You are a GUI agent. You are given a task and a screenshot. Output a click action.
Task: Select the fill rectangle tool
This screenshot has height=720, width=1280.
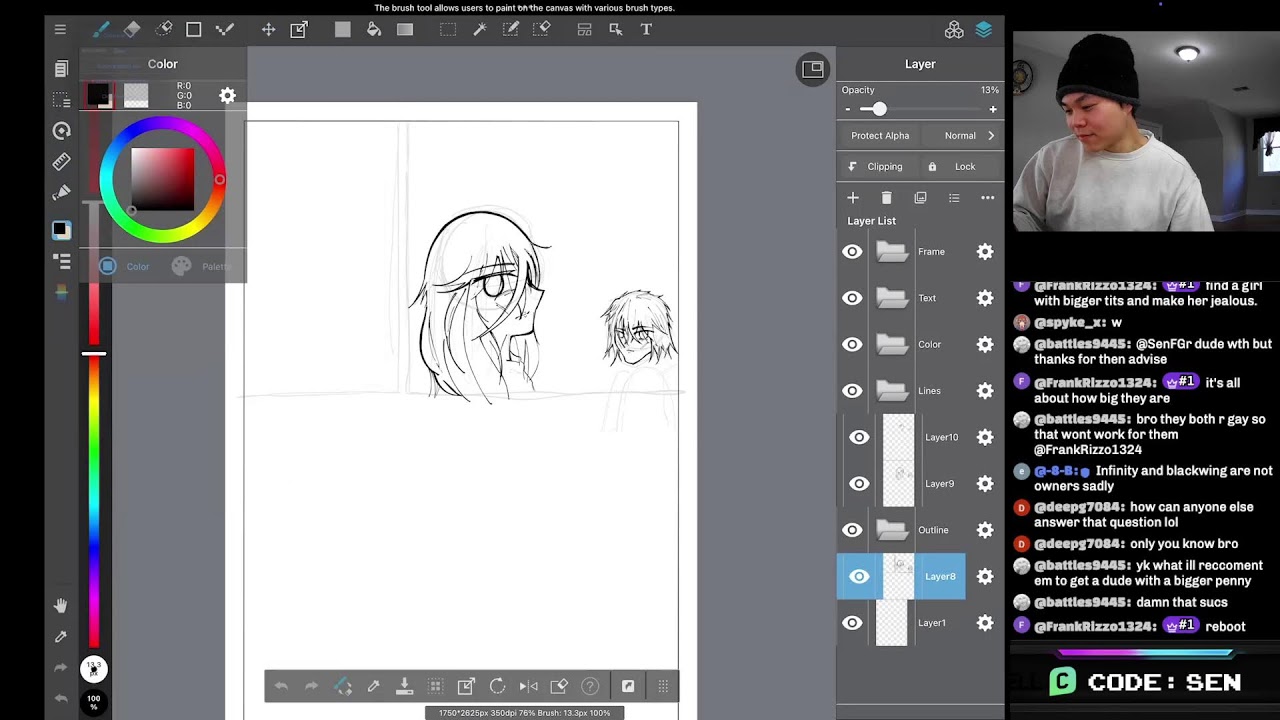coord(343,30)
